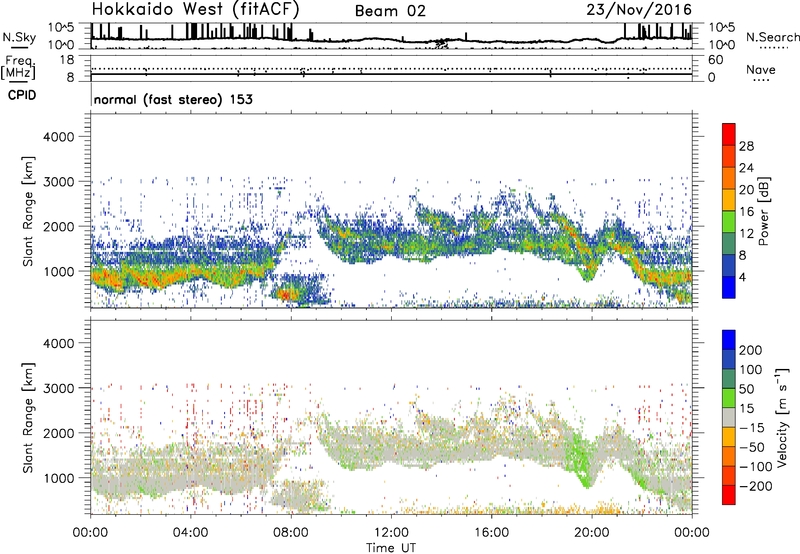Click the '16:00' time tick label
This screenshot has width=800, height=554.
click(491, 533)
